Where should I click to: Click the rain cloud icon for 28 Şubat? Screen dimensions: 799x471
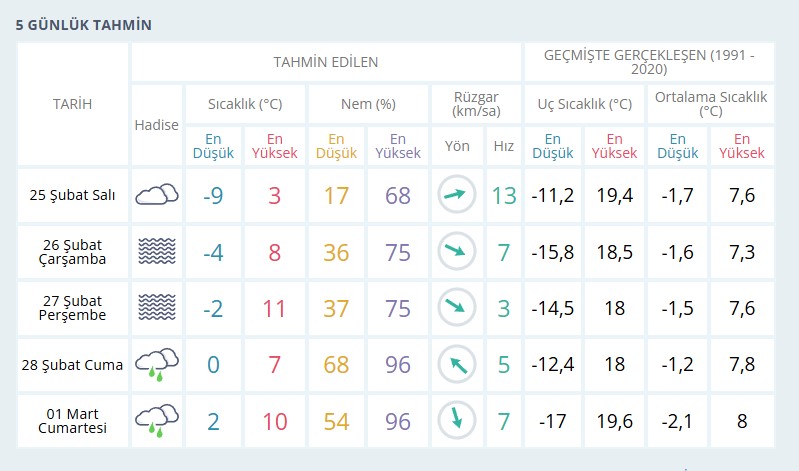(157, 364)
